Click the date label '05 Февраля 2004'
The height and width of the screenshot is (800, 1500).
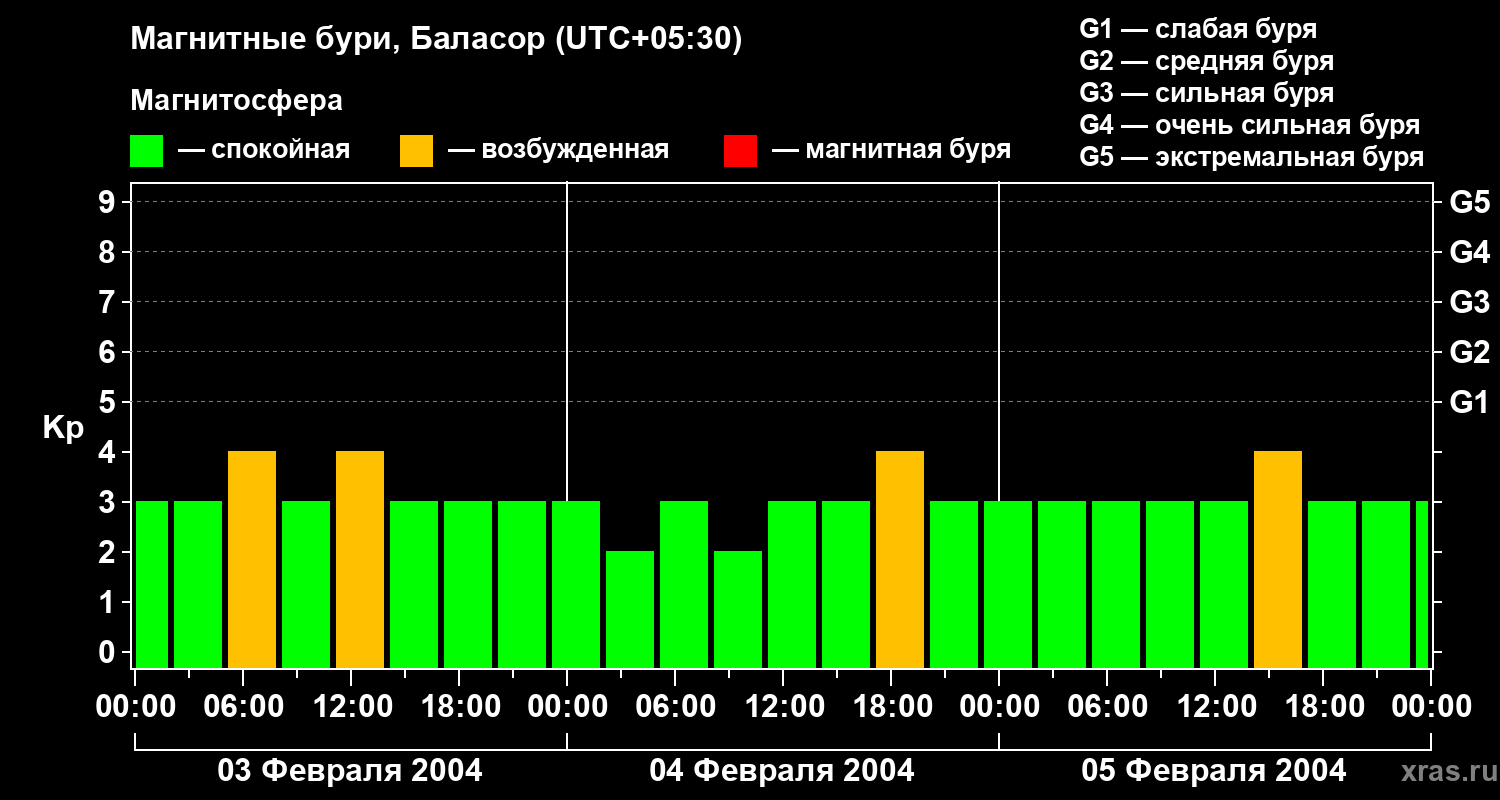[1214, 771]
